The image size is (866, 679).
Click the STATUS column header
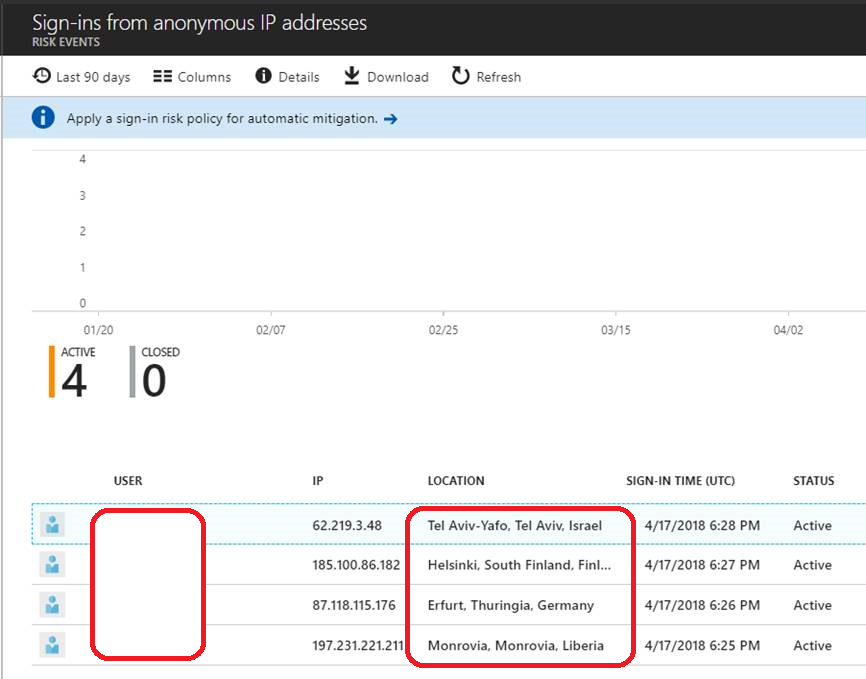tap(813, 481)
